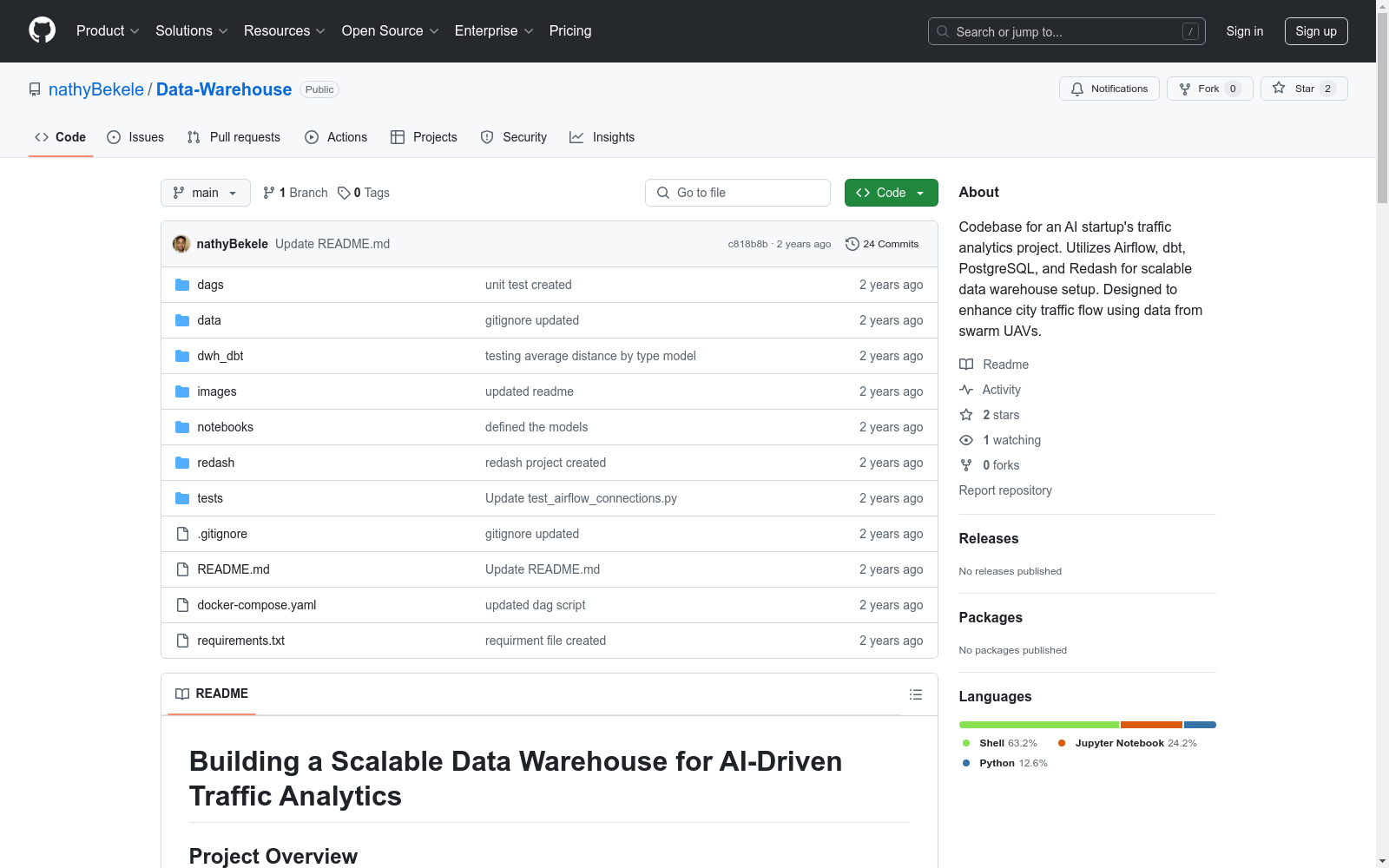Image resolution: width=1389 pixels, height=868 pixels.
Task: Open the Actions tab
Action: [336, 137]
